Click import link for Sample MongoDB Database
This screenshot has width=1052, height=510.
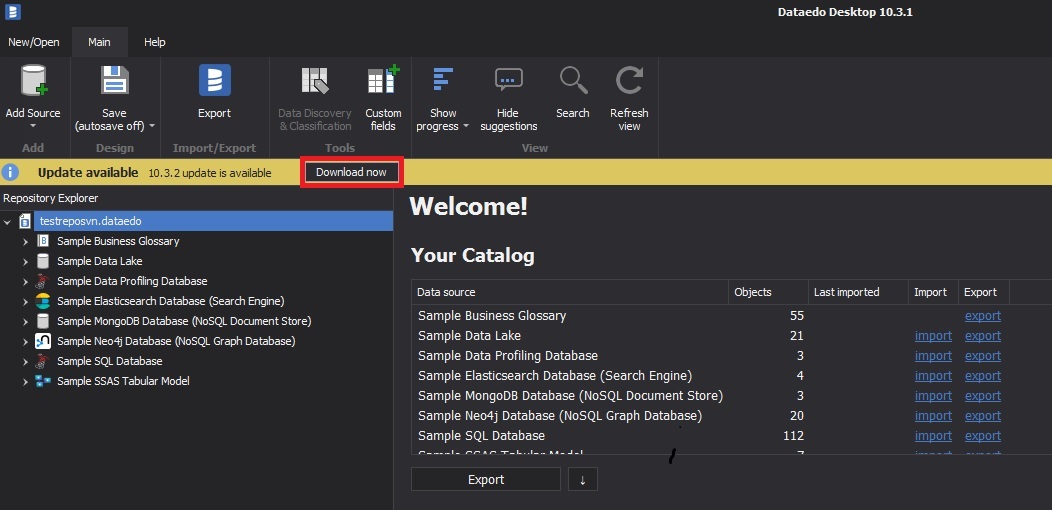click(933, 396)
